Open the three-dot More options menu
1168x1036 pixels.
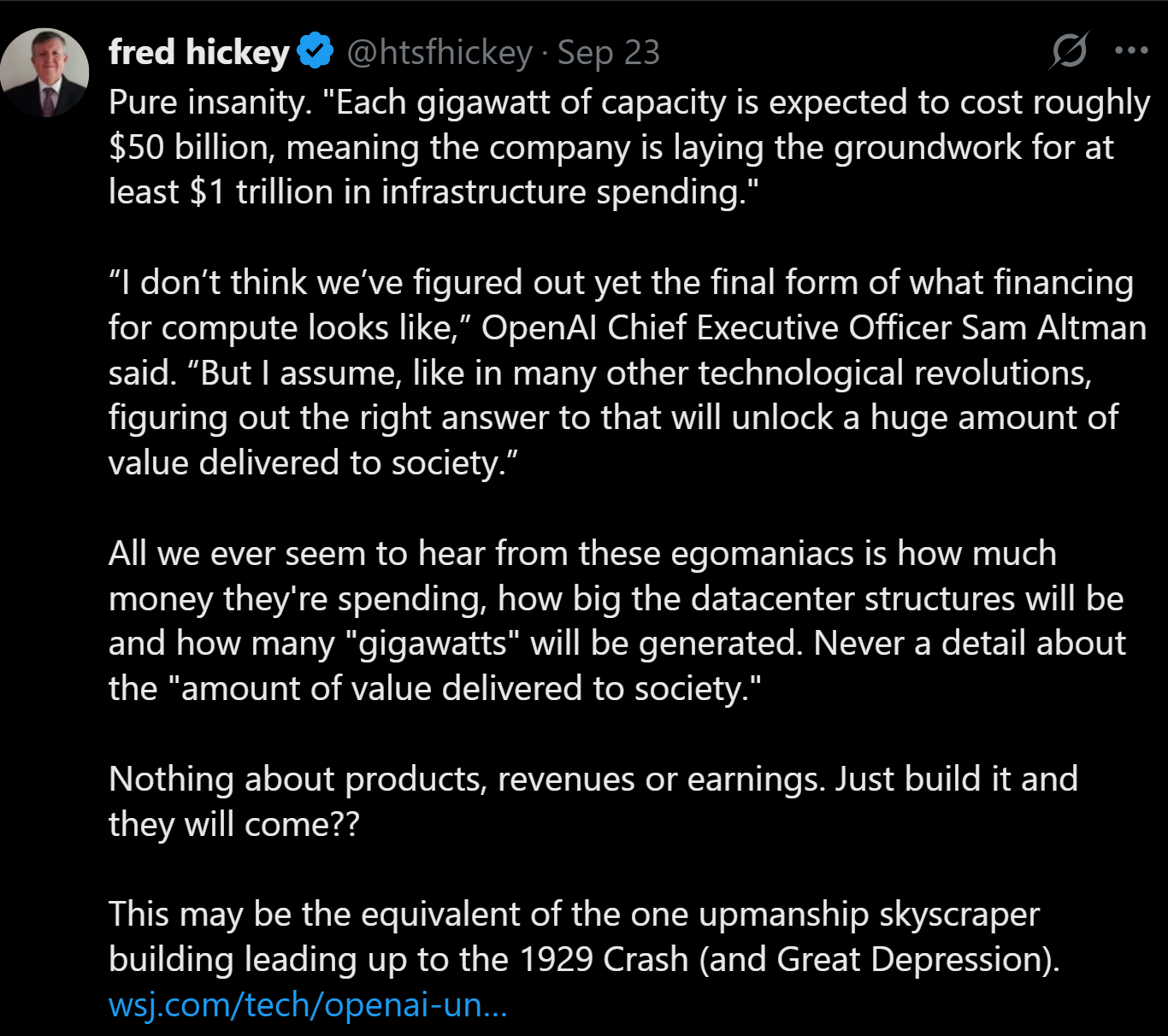[1131, 50]
